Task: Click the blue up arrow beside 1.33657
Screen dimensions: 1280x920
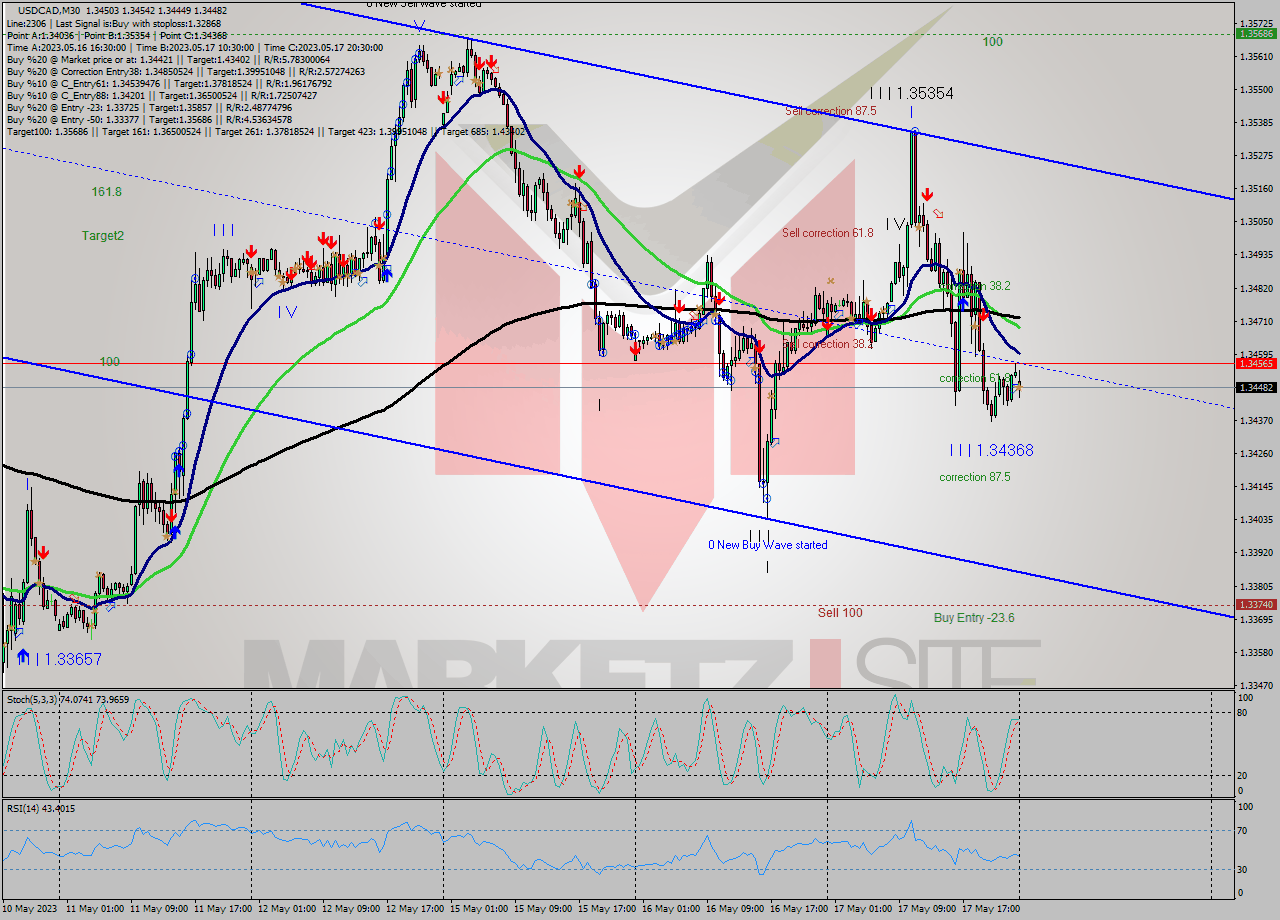Action: click(x=23, y=658)
